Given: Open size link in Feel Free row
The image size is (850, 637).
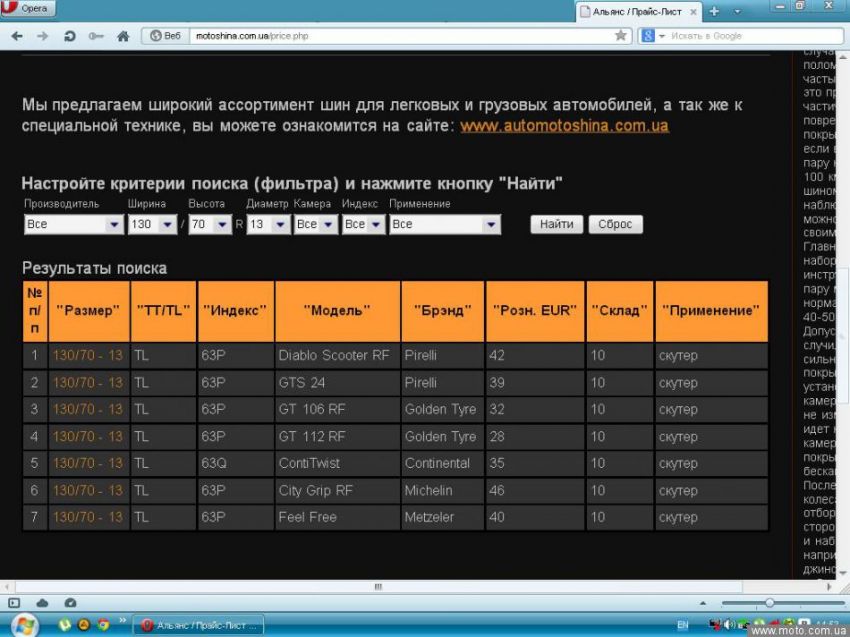Looking at the screenshot, I should point(88,517).
